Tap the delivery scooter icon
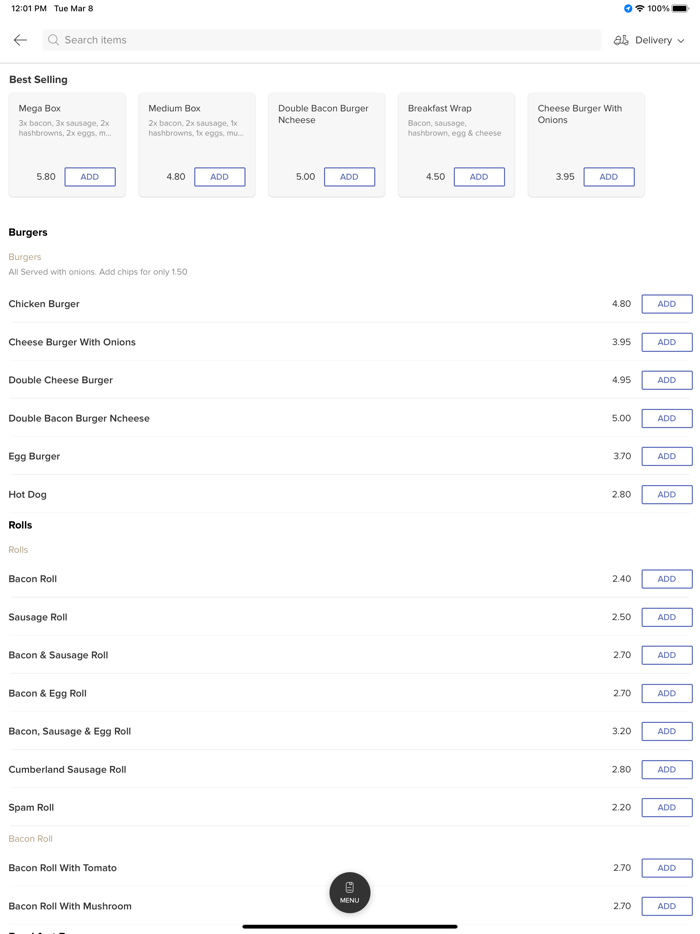This screenshot has height=934, width=700. point(621,40)
